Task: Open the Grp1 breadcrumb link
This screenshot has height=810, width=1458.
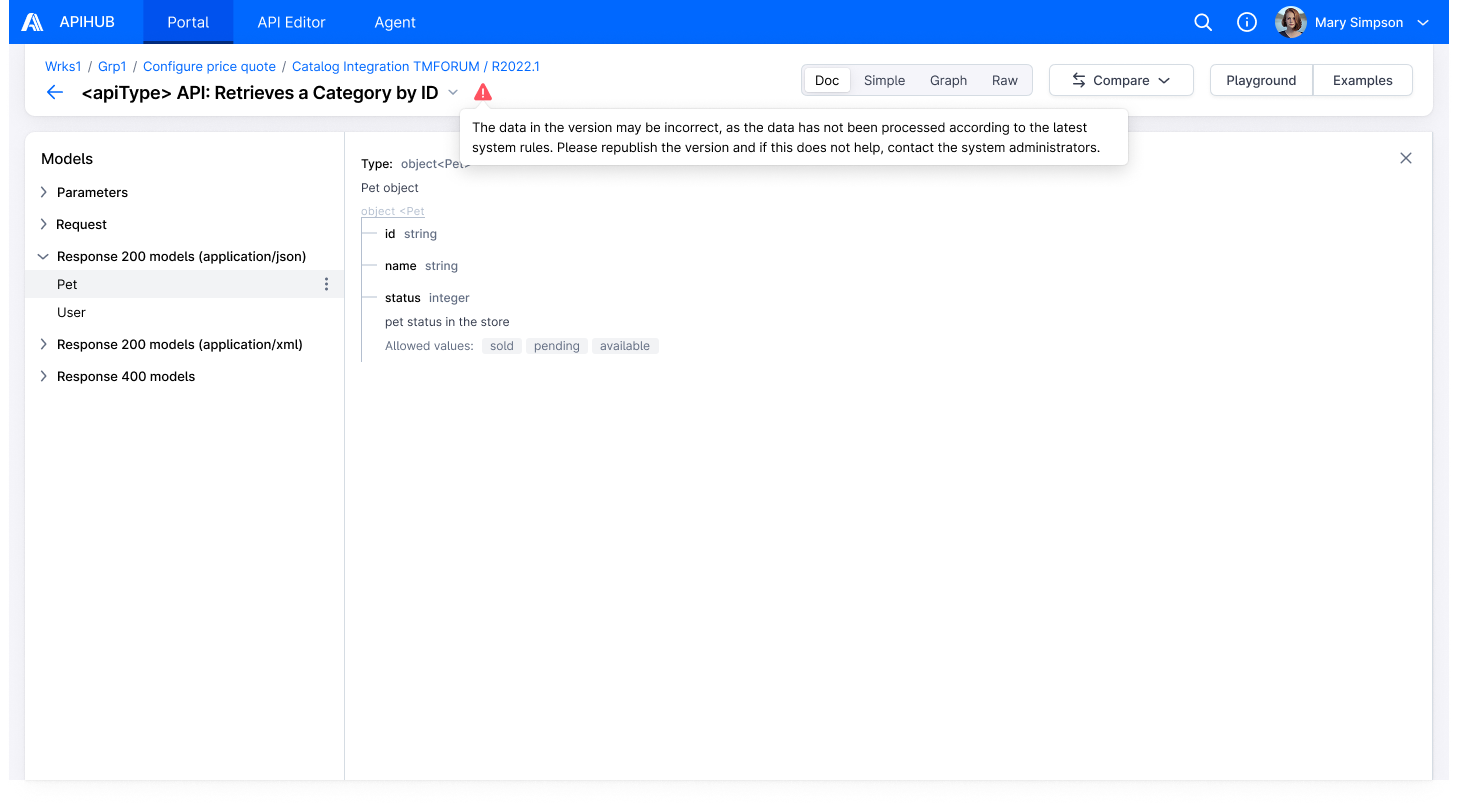Action: click(x=112, y=66)
